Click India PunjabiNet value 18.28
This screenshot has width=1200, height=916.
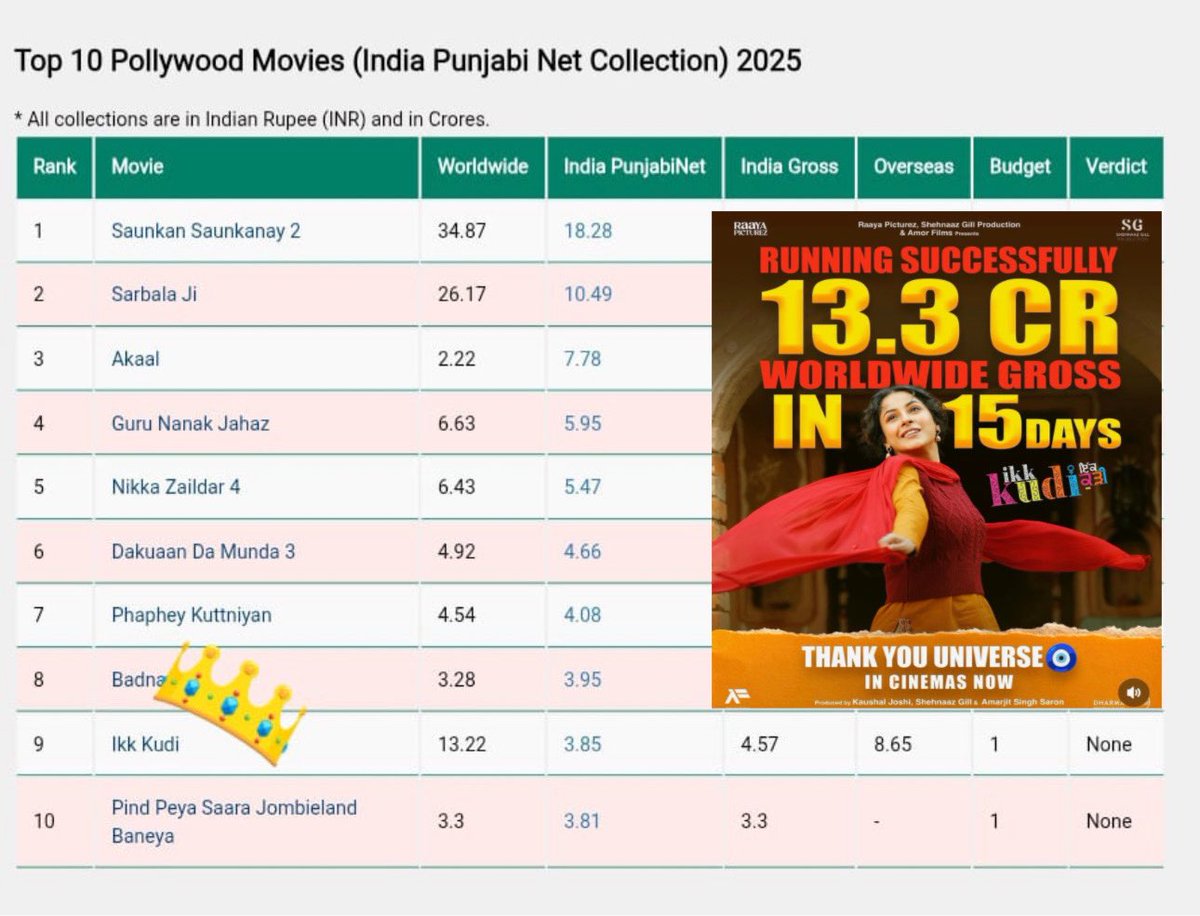(588, 231)
